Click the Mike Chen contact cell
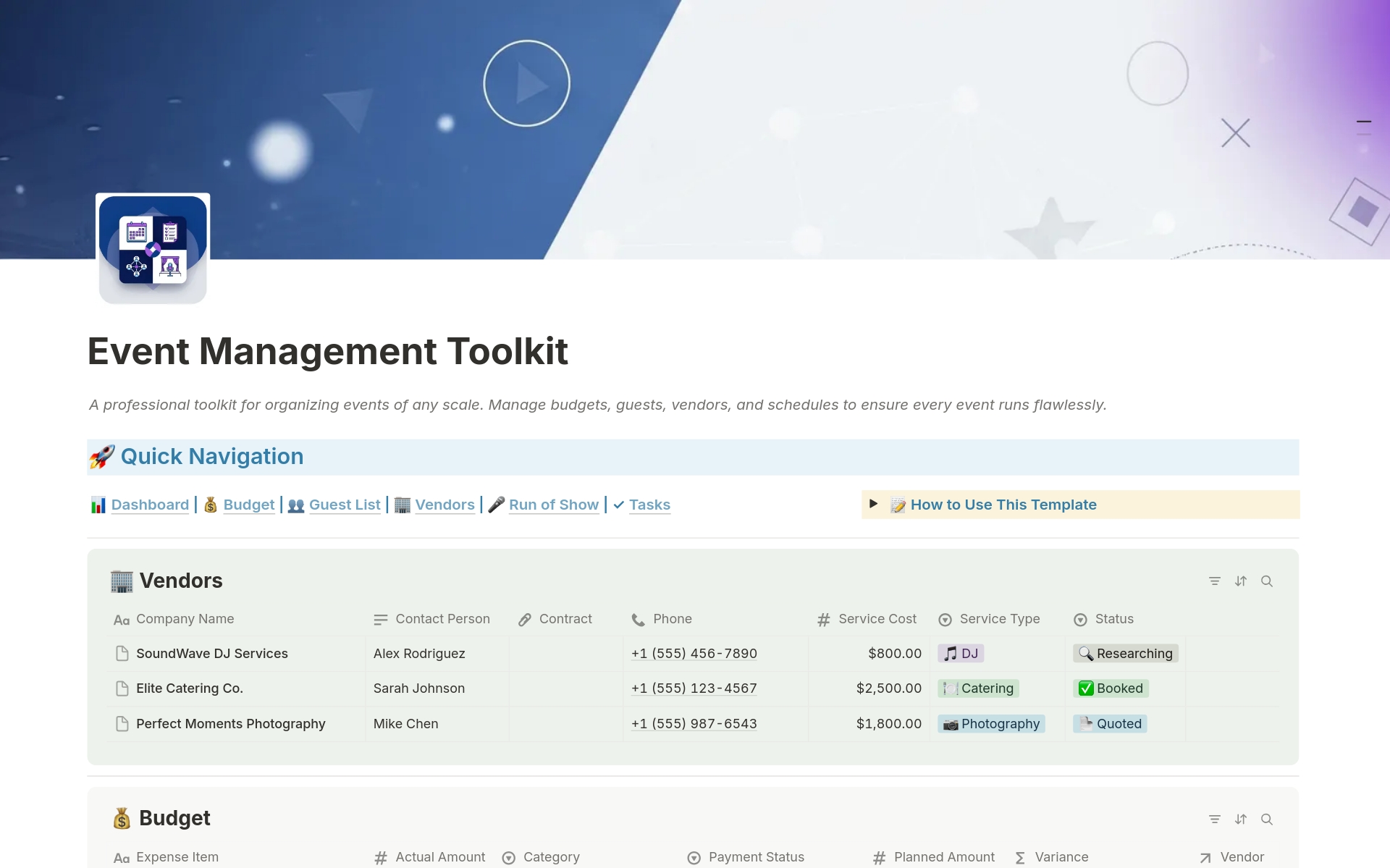1390x868 pixels. 437,724
